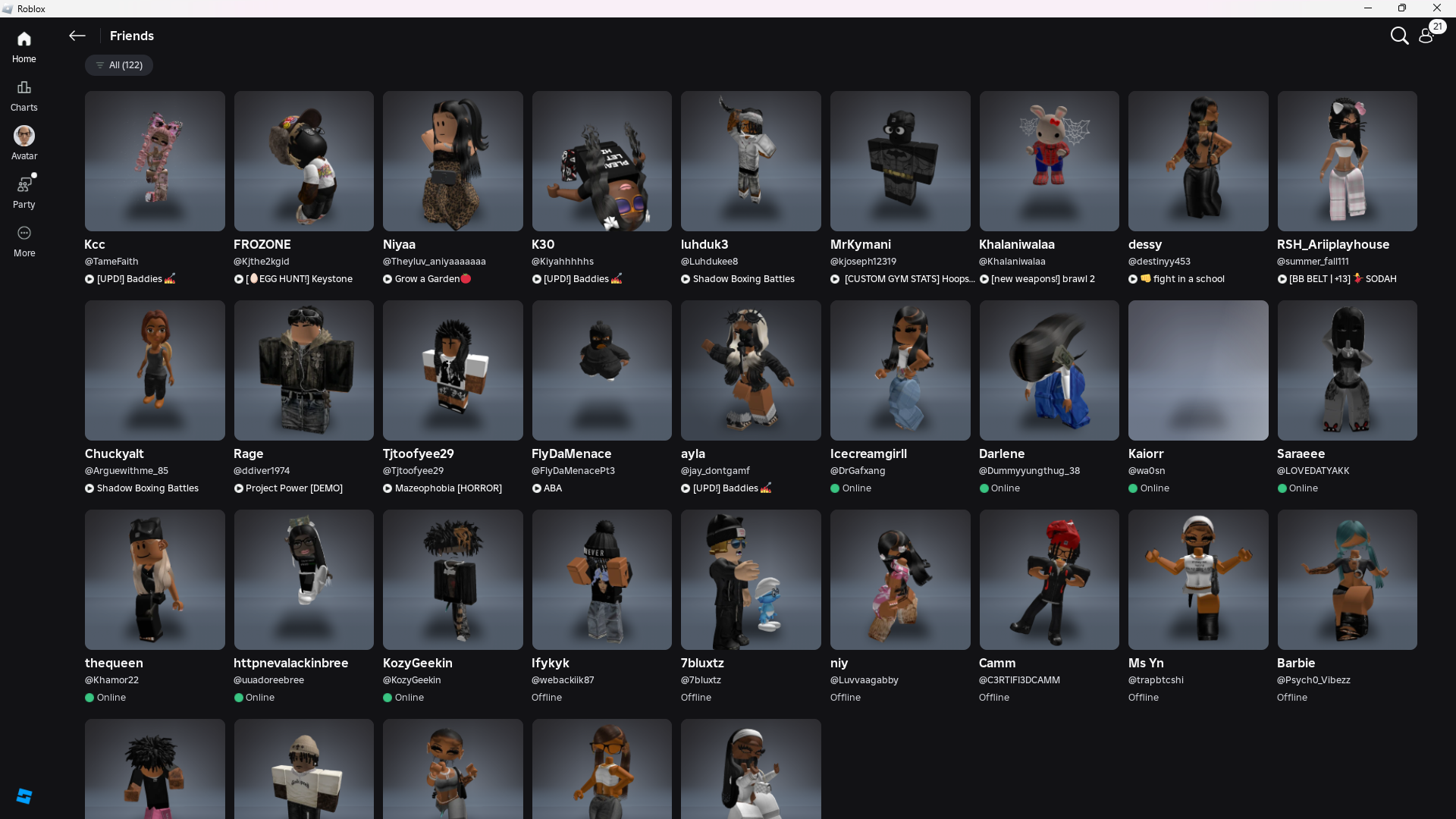Open MrKymani's avatar thumbnail
Viewport: 1456px width, 819px height.
899,161
